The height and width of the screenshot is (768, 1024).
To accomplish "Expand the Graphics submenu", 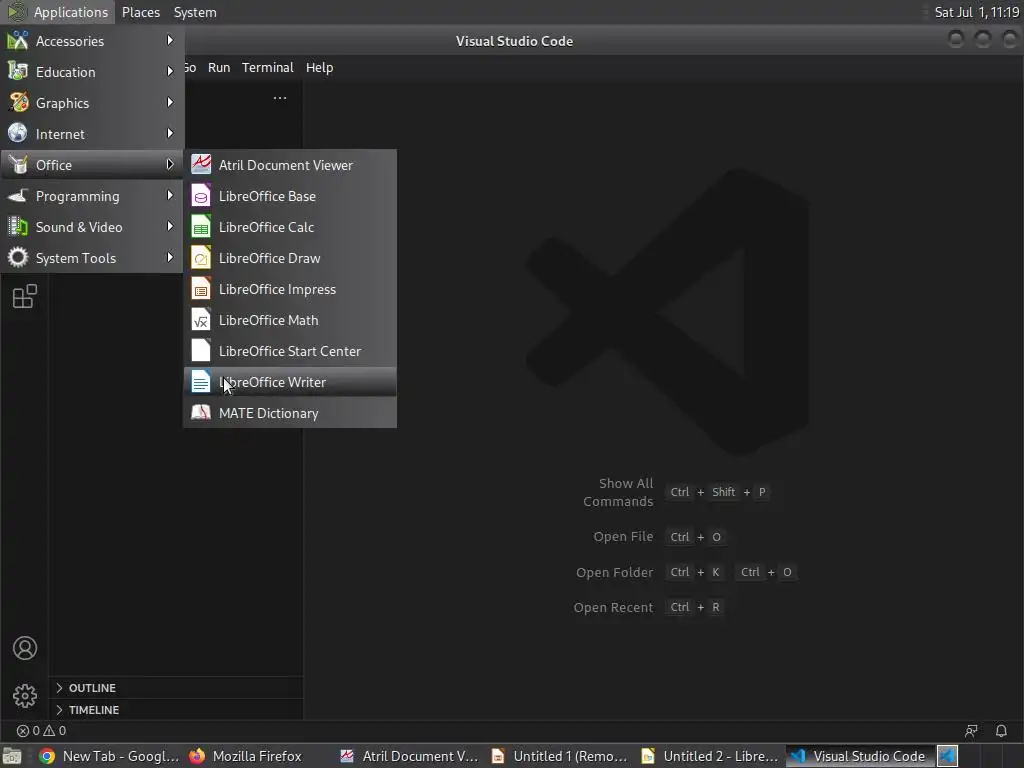I will 92,103.
